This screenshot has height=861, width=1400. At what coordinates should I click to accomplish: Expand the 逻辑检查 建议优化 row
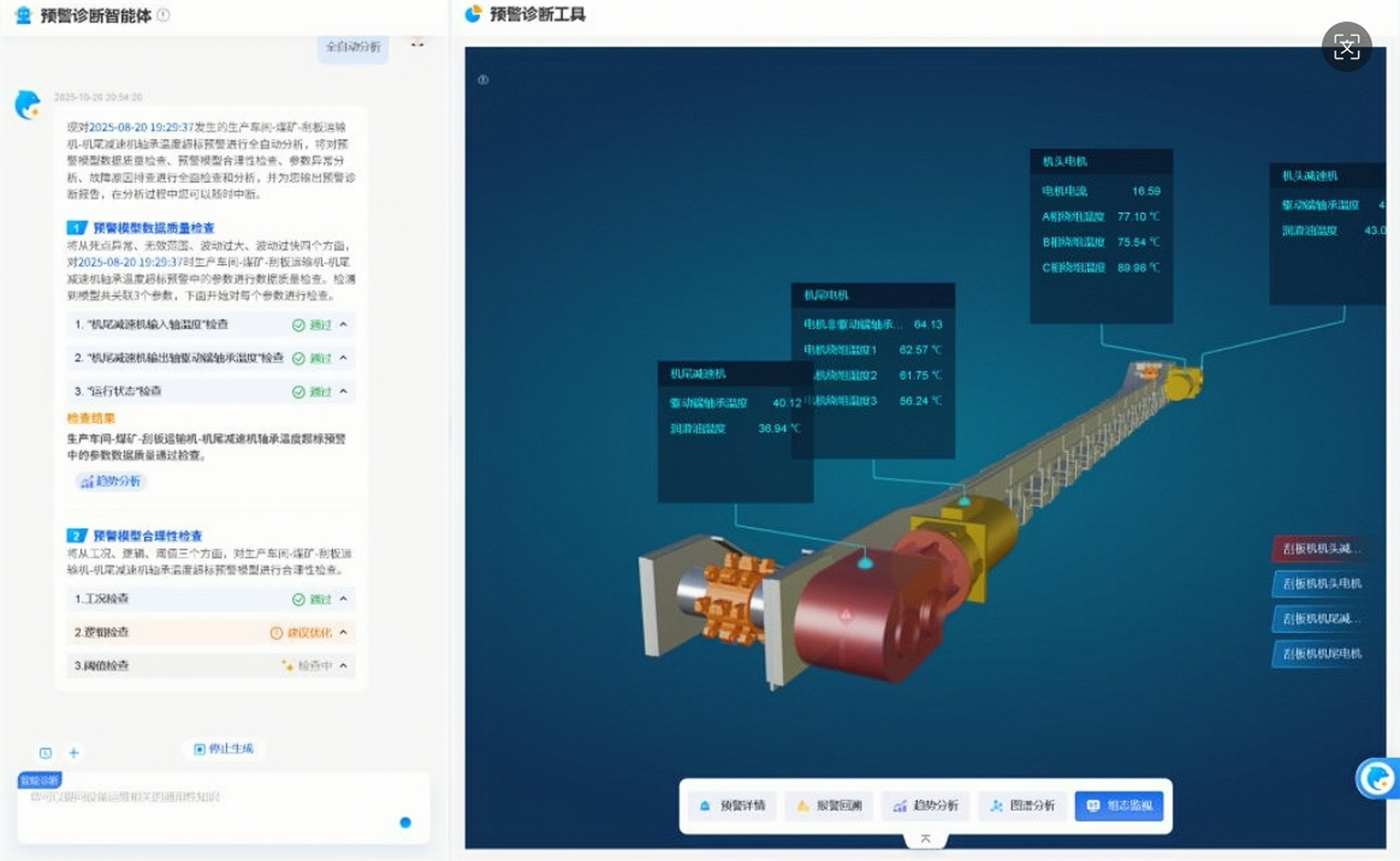click(343, 633)
